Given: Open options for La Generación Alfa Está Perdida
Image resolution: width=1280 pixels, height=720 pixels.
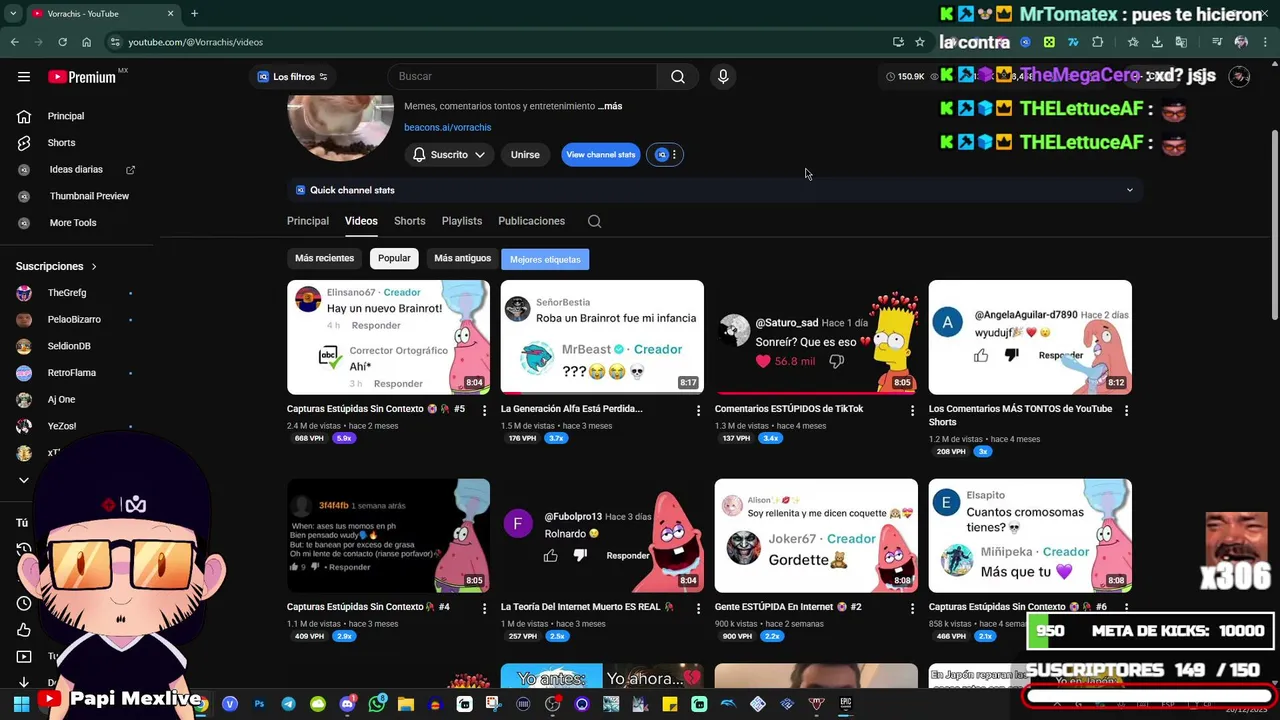Looking at the screenshot, I should (x=698, y=411).
